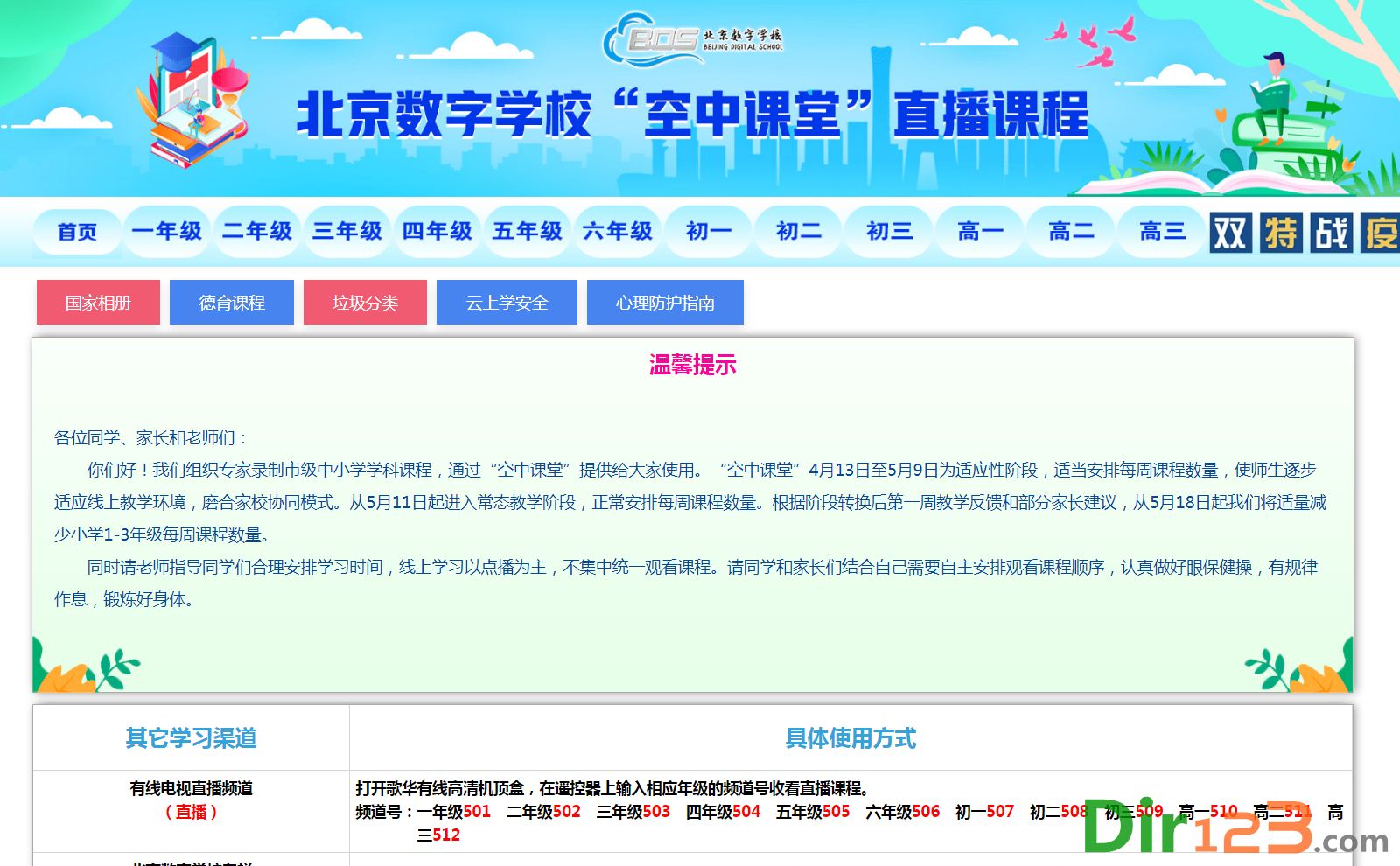Open the 心理防护指南 button

click(665, 302)
